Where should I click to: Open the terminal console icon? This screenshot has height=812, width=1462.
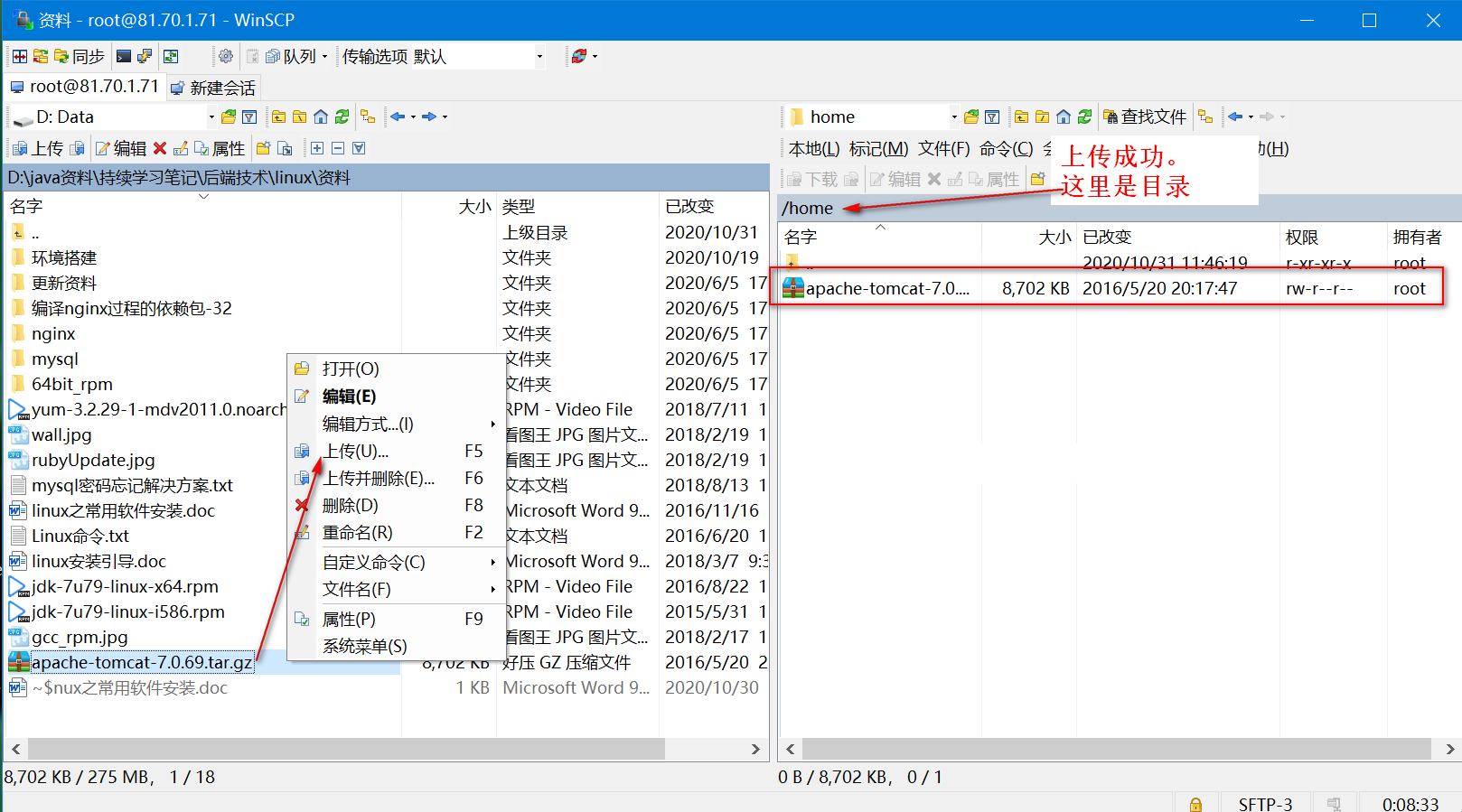pos(124,57)
